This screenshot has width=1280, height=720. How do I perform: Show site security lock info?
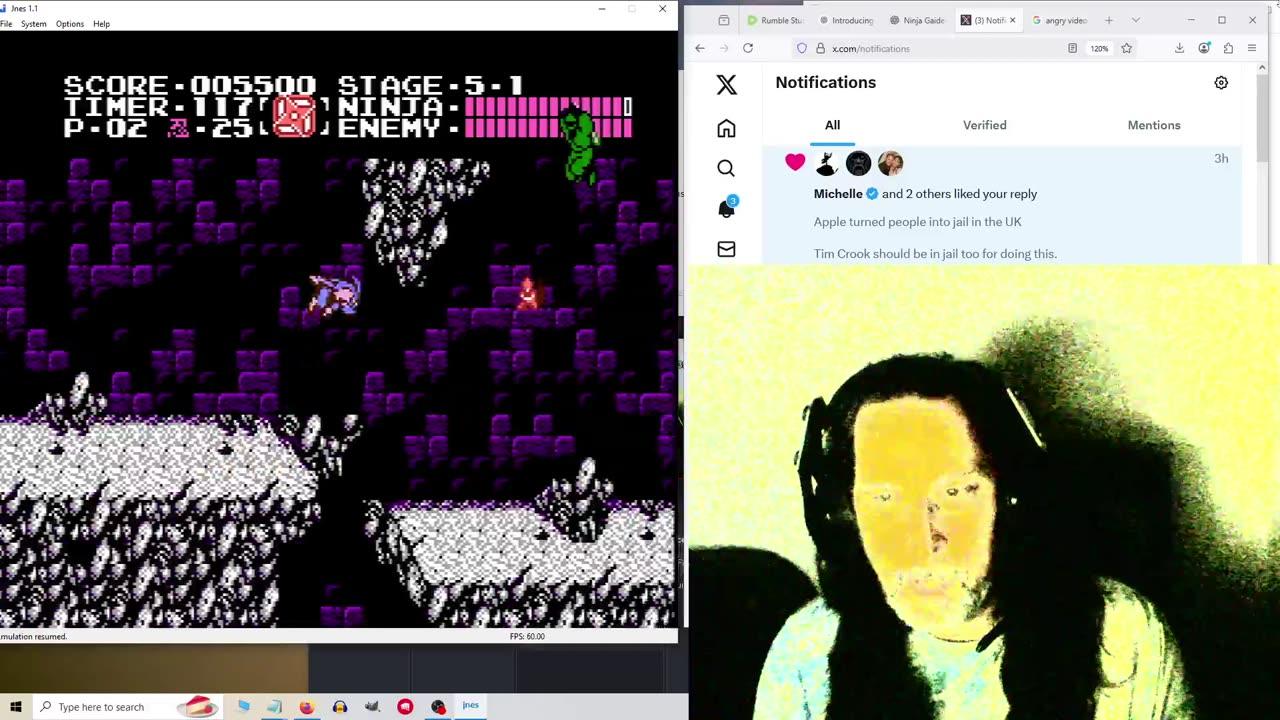820,48
